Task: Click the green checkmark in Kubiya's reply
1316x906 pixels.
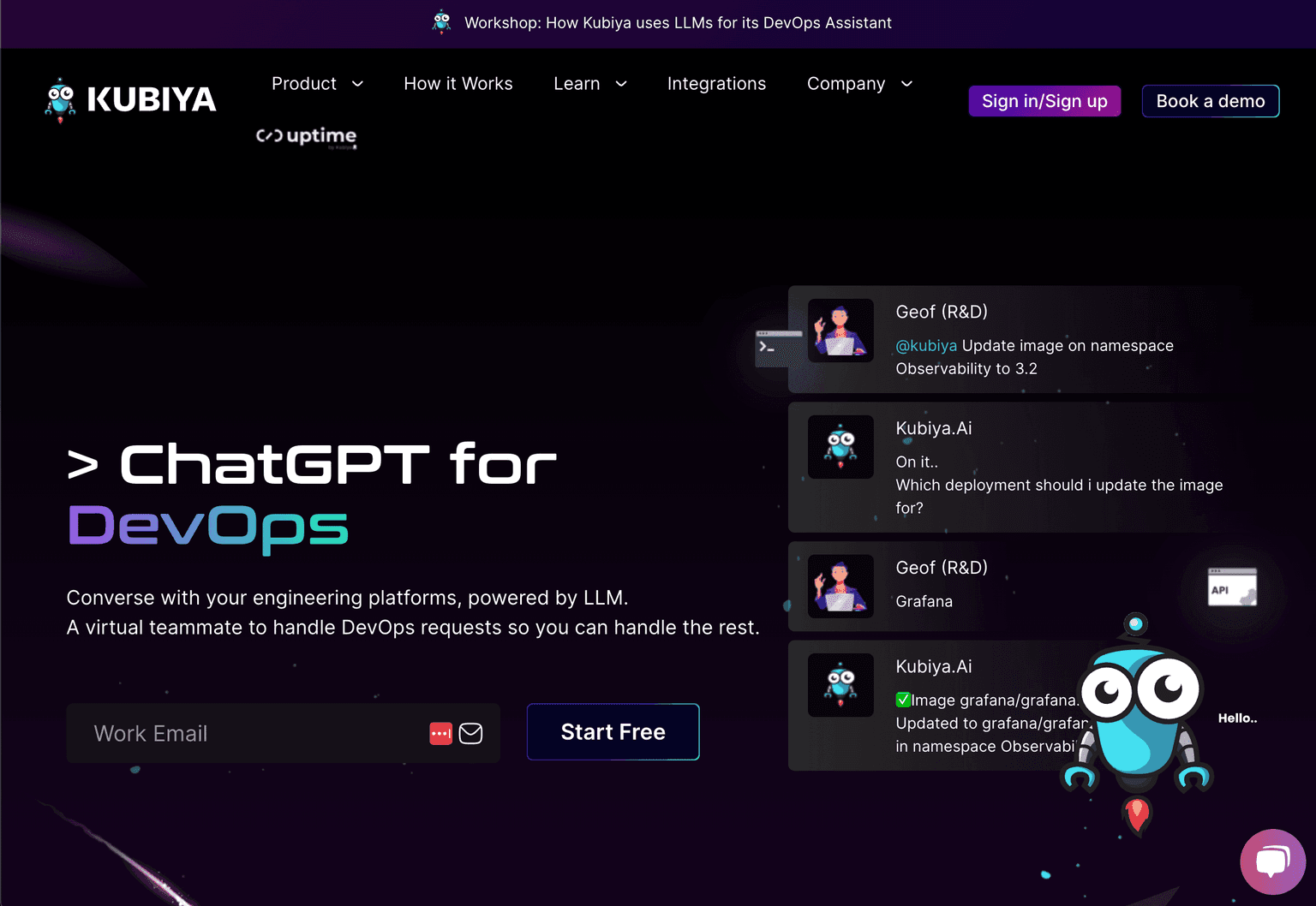Action: (x=903, y=700)
